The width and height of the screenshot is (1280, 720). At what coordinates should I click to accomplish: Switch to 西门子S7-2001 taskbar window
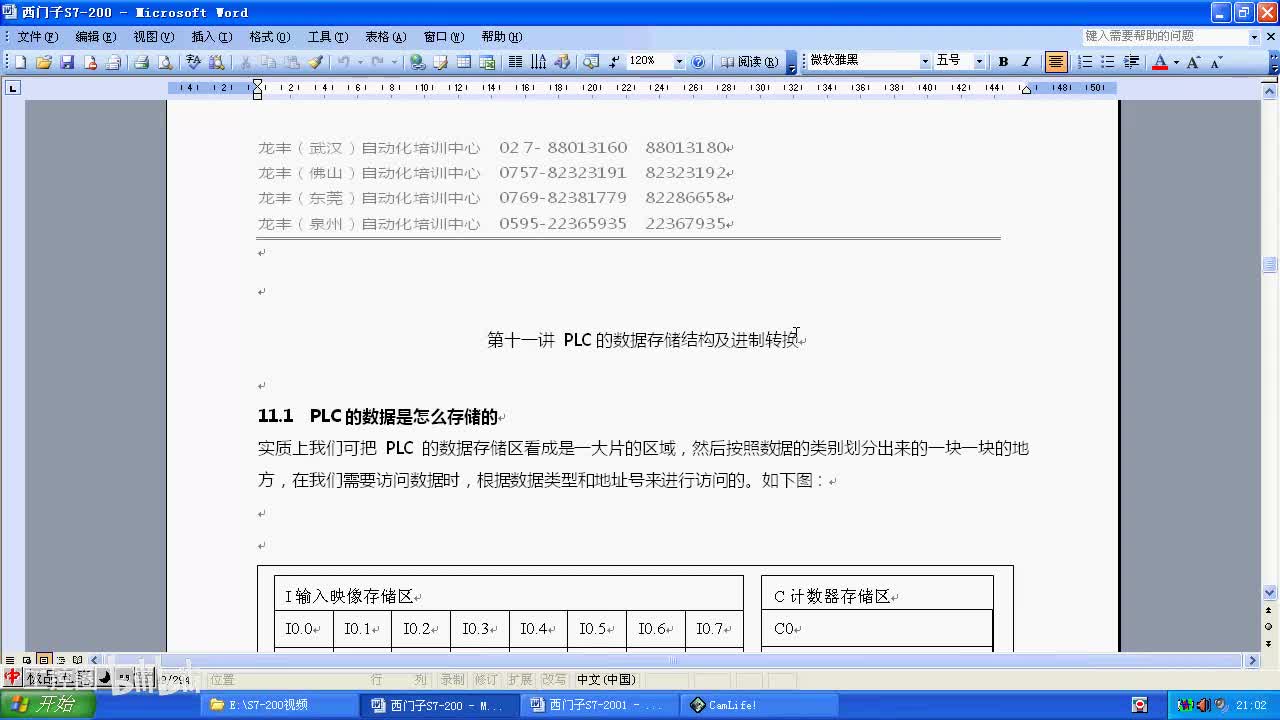pos(601,705)
